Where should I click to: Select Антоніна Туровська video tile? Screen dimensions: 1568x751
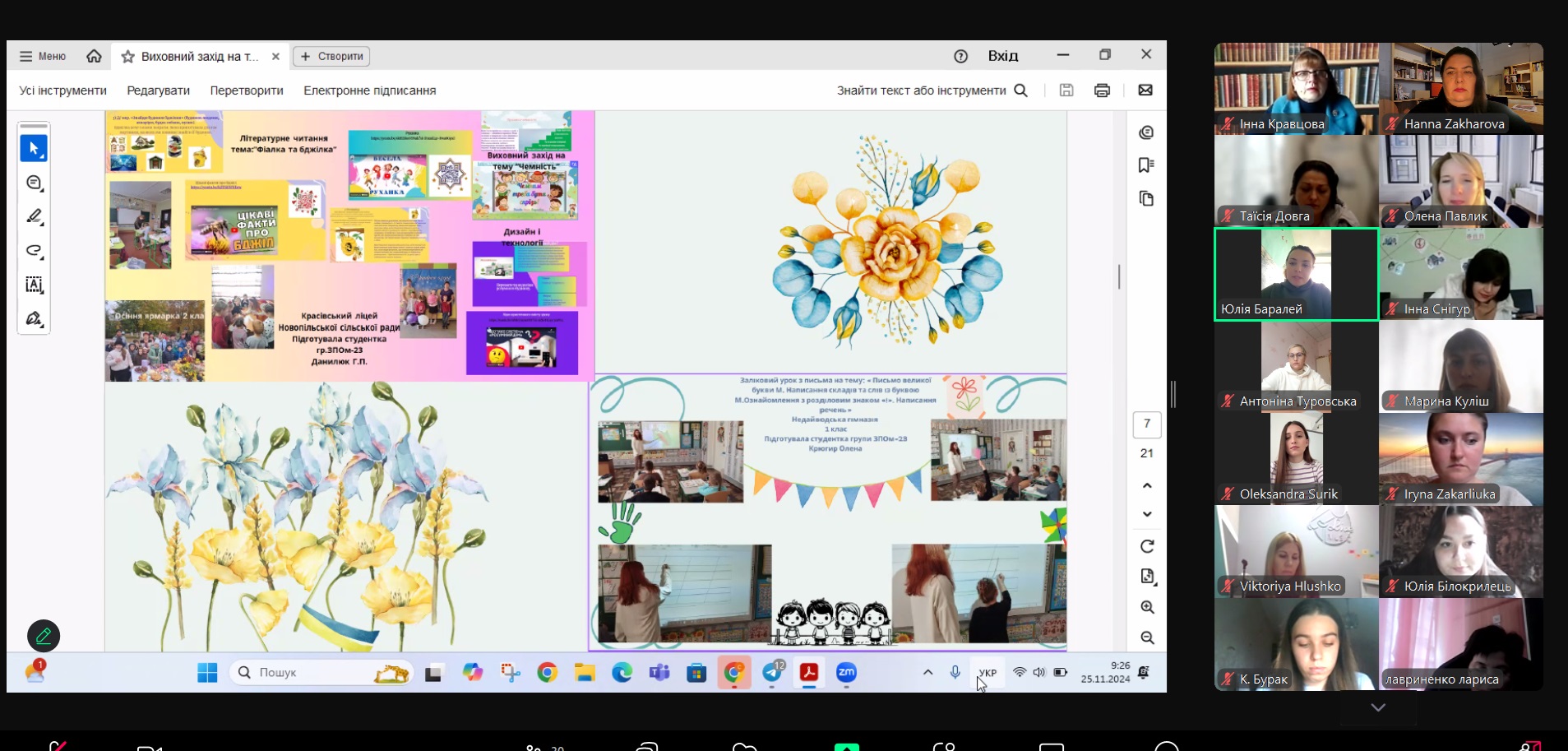(x=1296, y=367)
